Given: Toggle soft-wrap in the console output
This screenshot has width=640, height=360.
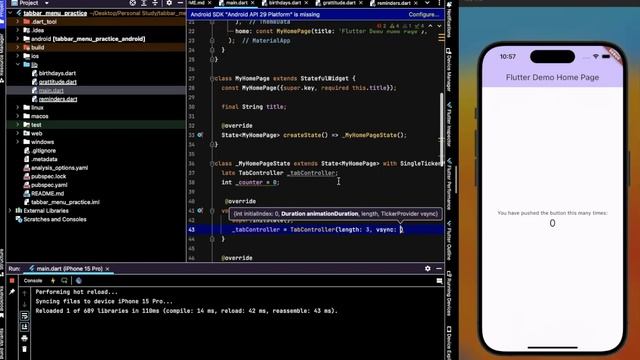Looking at the screenshot, I should click(24, 316).
